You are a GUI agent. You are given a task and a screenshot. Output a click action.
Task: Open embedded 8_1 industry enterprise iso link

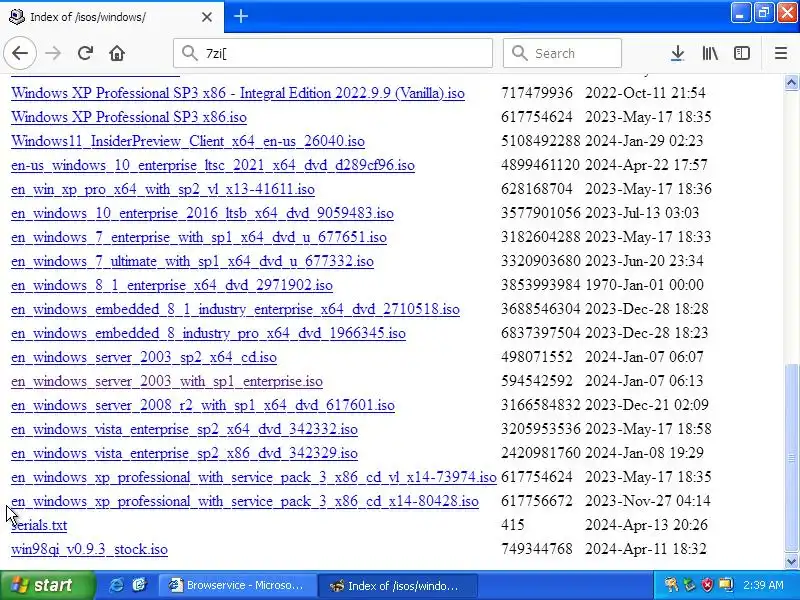pyautogui.click(x=235, y=309)
